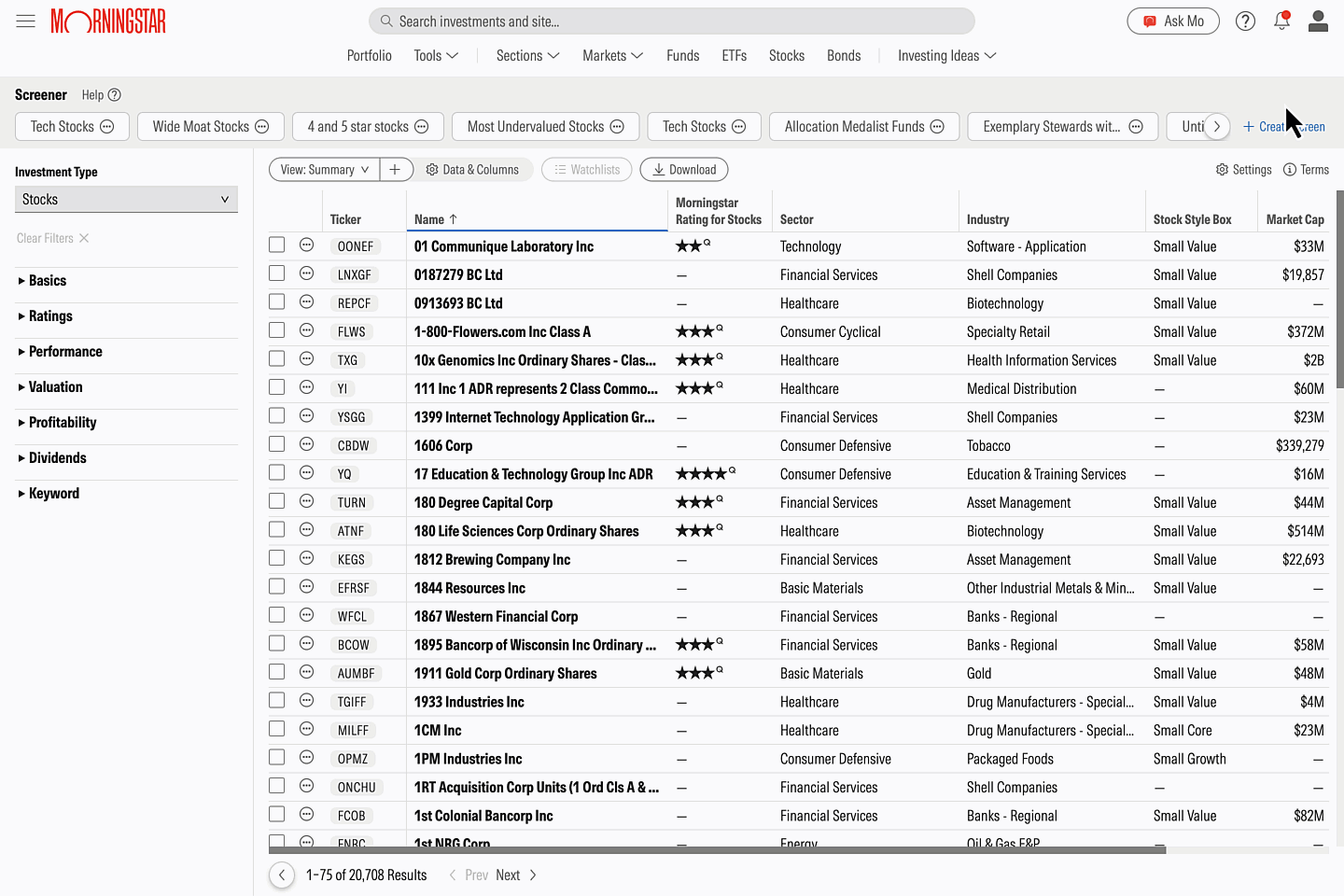Viewport: 1344px width, 896px height.
Task: Go to the Next results page
Action: click(x=516, y=875)
